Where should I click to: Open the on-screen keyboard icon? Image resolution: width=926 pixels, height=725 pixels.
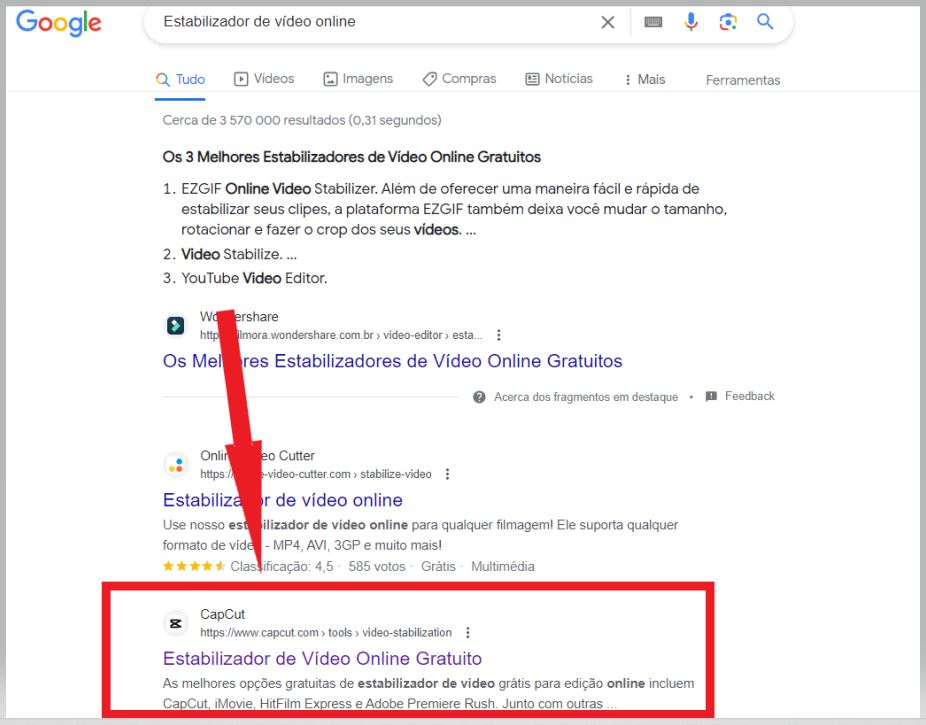(652, 21)
